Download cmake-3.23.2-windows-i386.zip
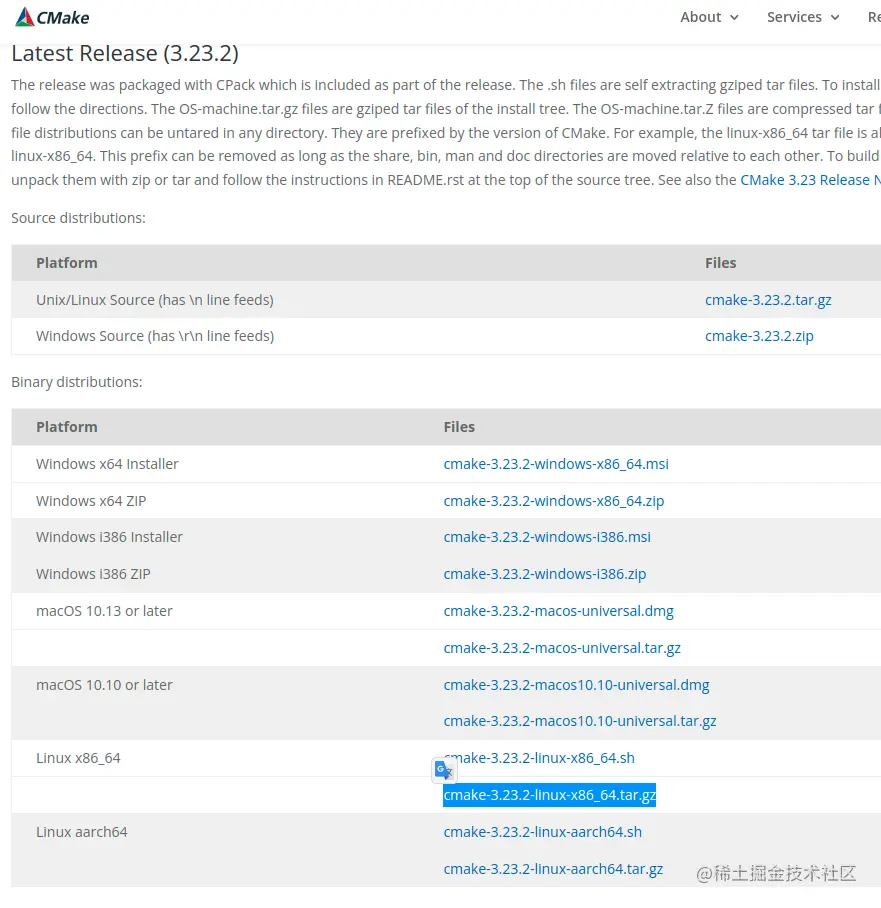The width and height of the screenshot is (881, 908). (x=544, y=574)
